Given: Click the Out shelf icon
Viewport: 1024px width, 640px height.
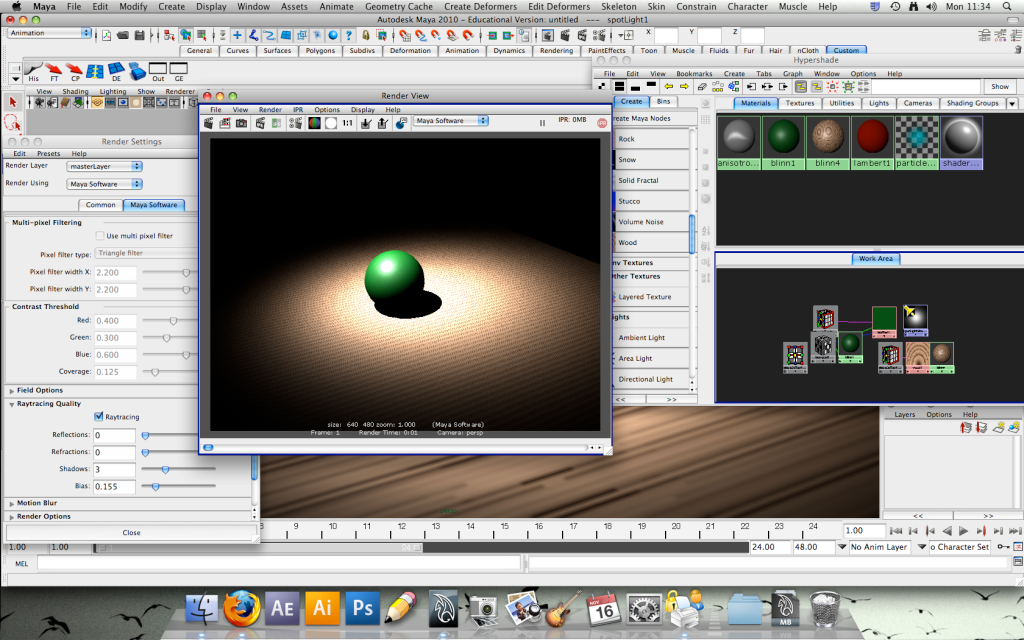Looking at the screenshot, I should [158, 72].
